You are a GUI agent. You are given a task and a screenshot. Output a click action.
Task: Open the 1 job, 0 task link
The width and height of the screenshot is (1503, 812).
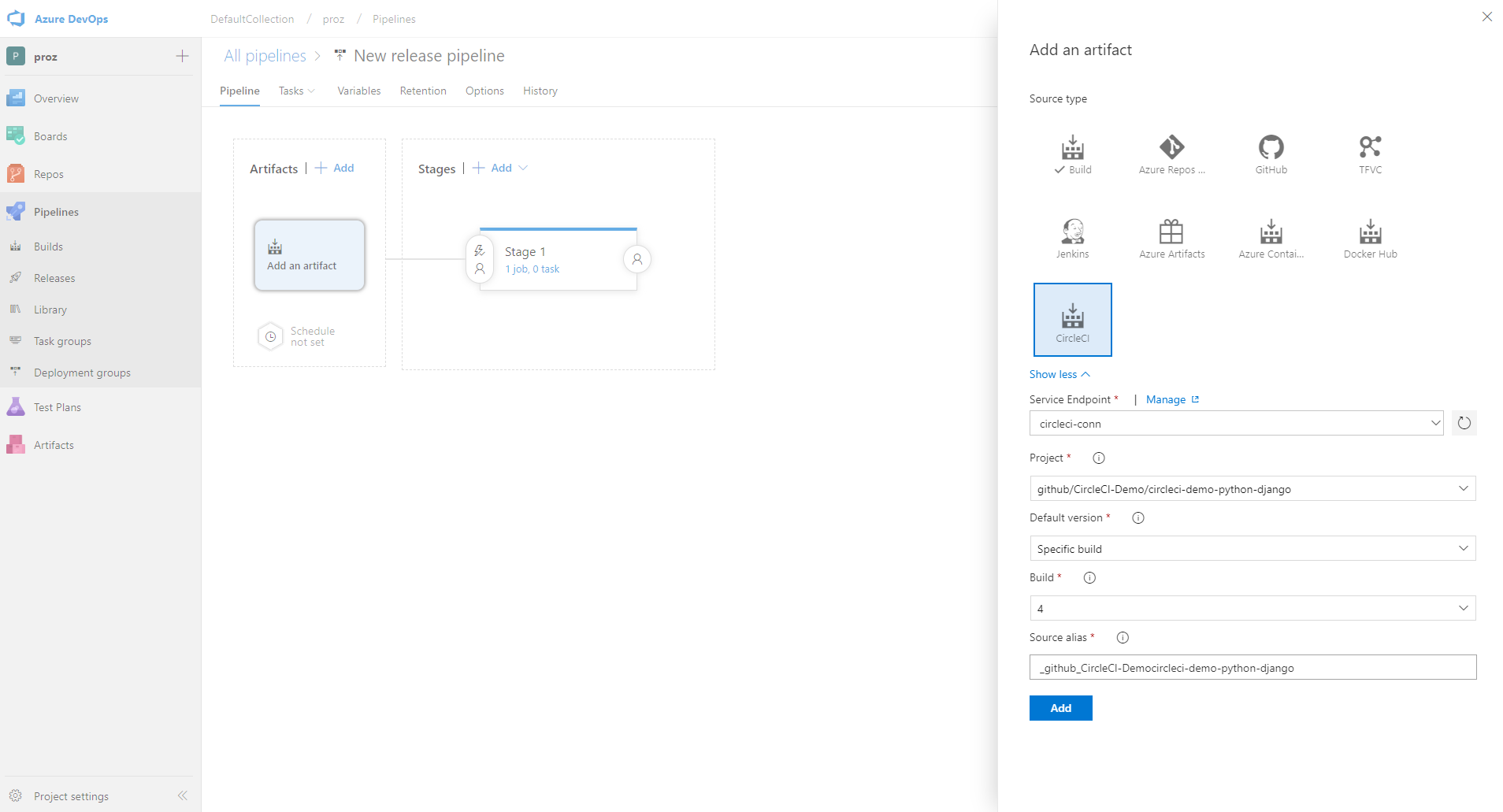tap(532, 269)
